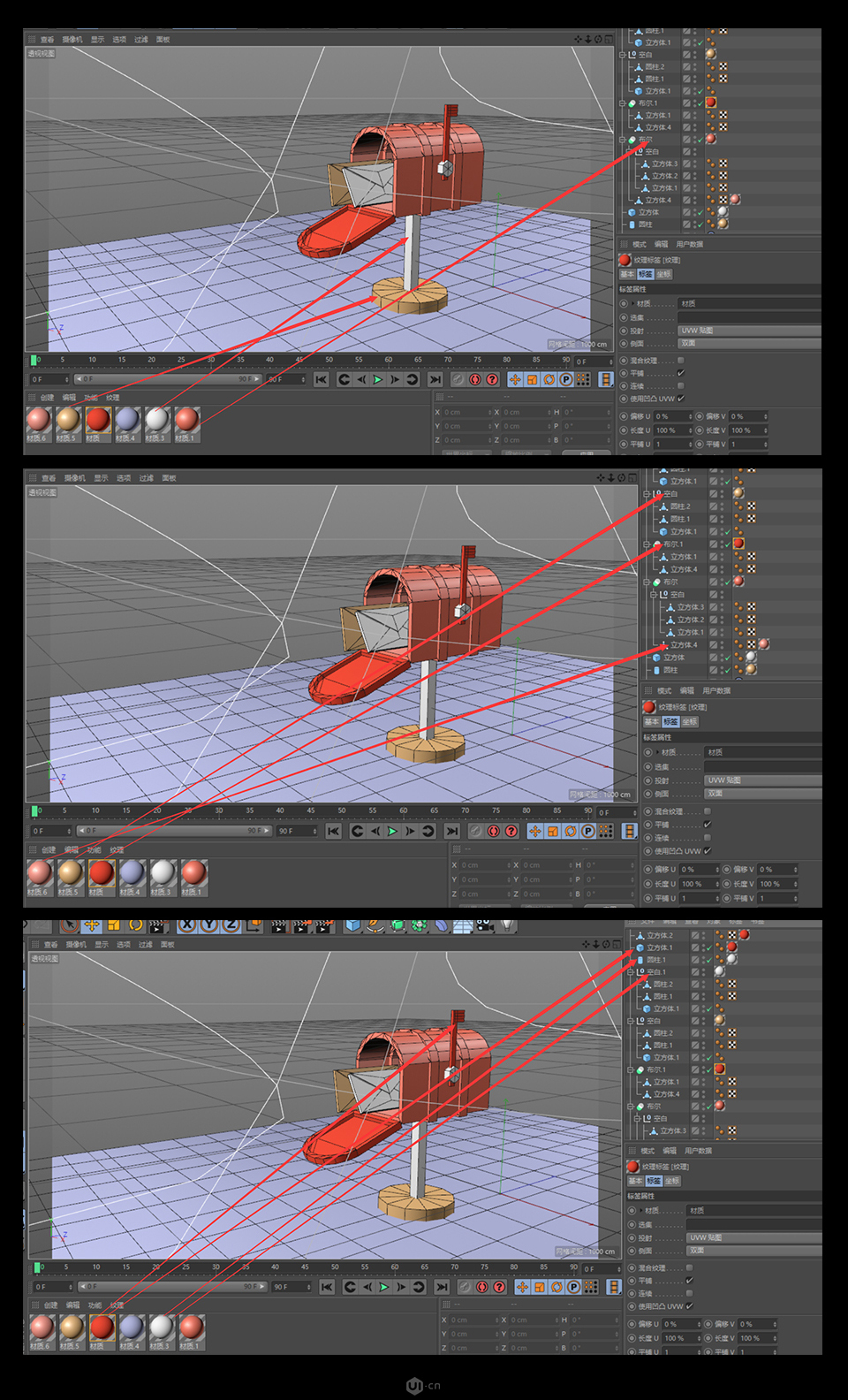The image size is (848, 1400).
Task: Select 立方体.4 under 空白 in the top object manager
Action: pyautogui.click(x=657, y=200)
